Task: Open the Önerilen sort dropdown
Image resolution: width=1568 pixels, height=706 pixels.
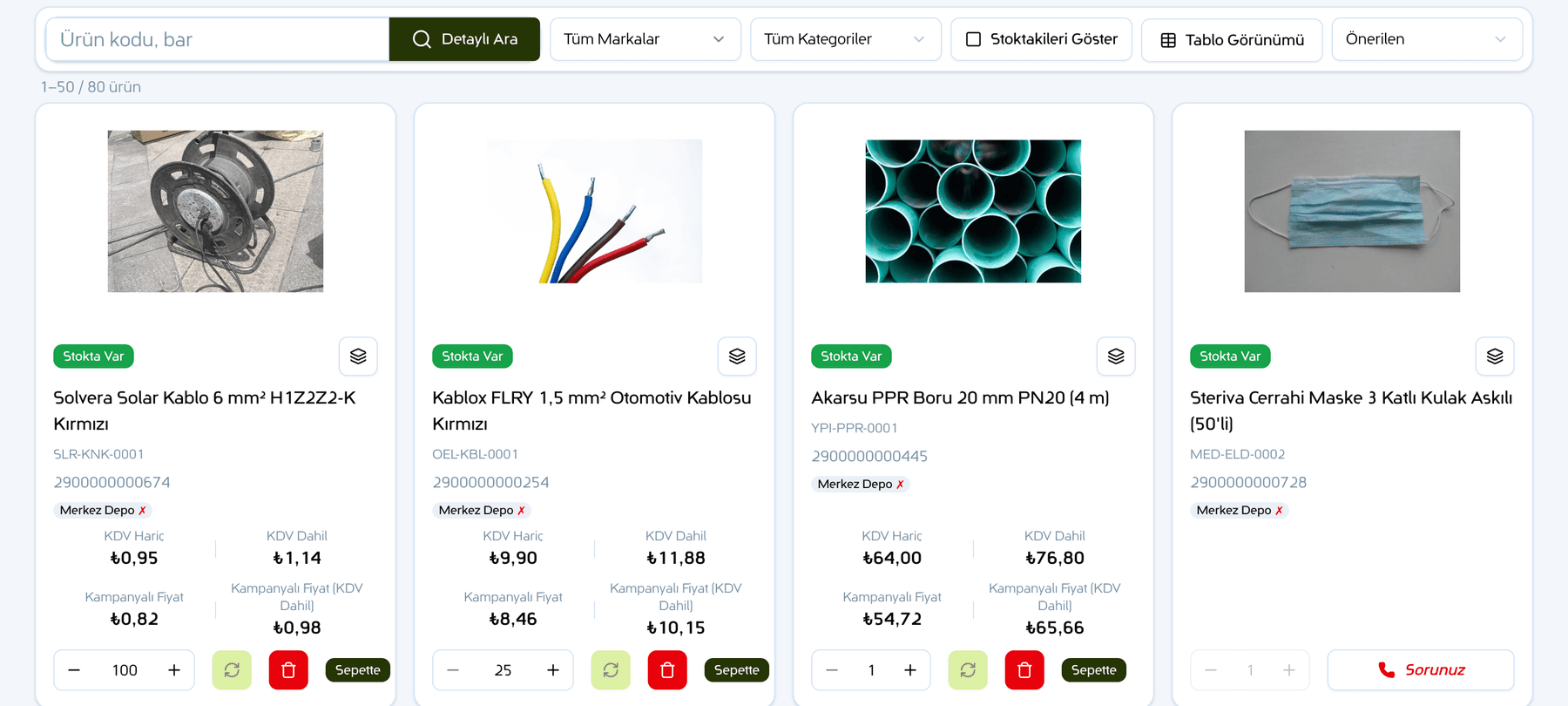Action: coord(1427,39)
